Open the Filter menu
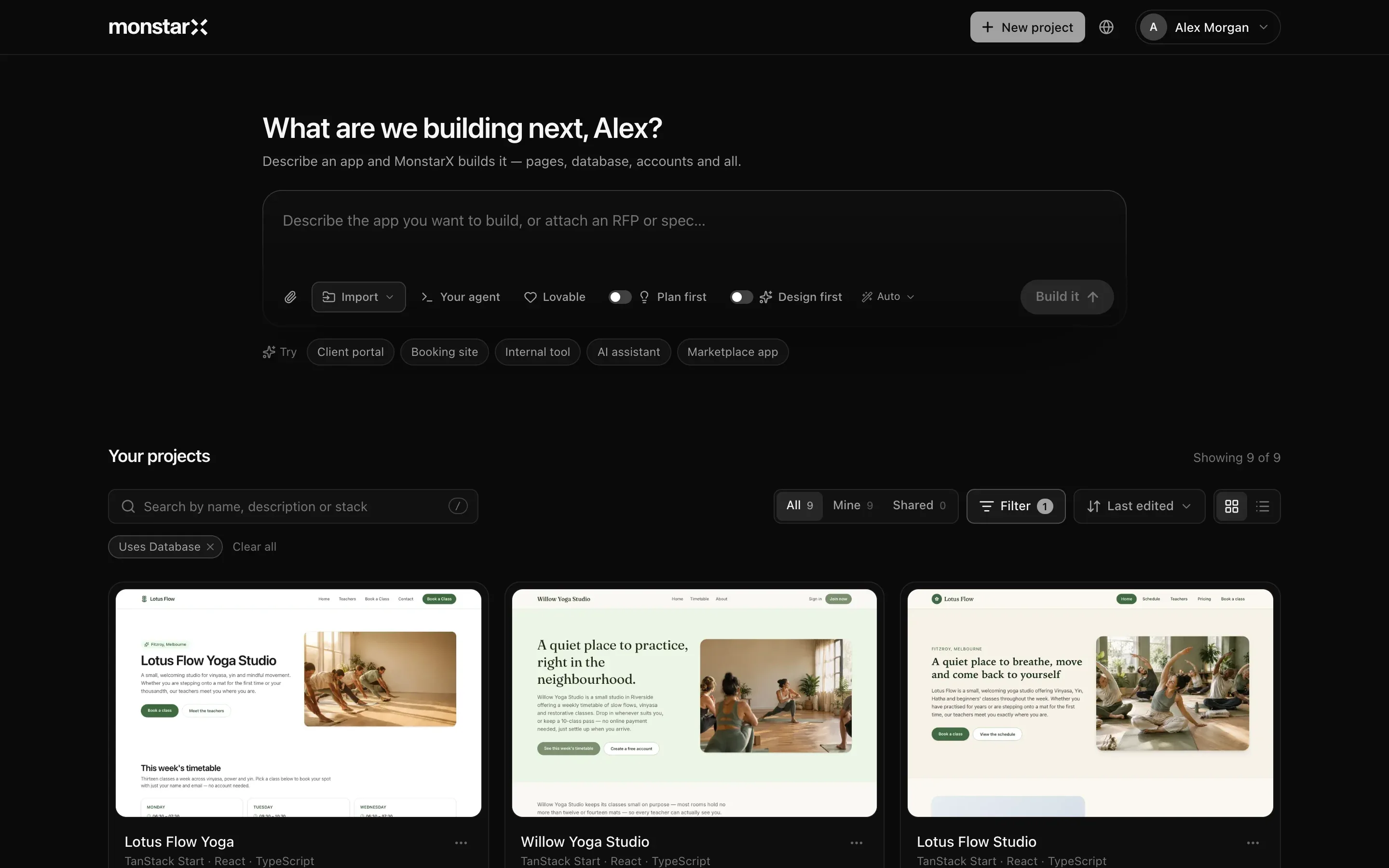The height and width of the screenshot is (868, 1389). pyautogui.click(x=1016, y=506)
